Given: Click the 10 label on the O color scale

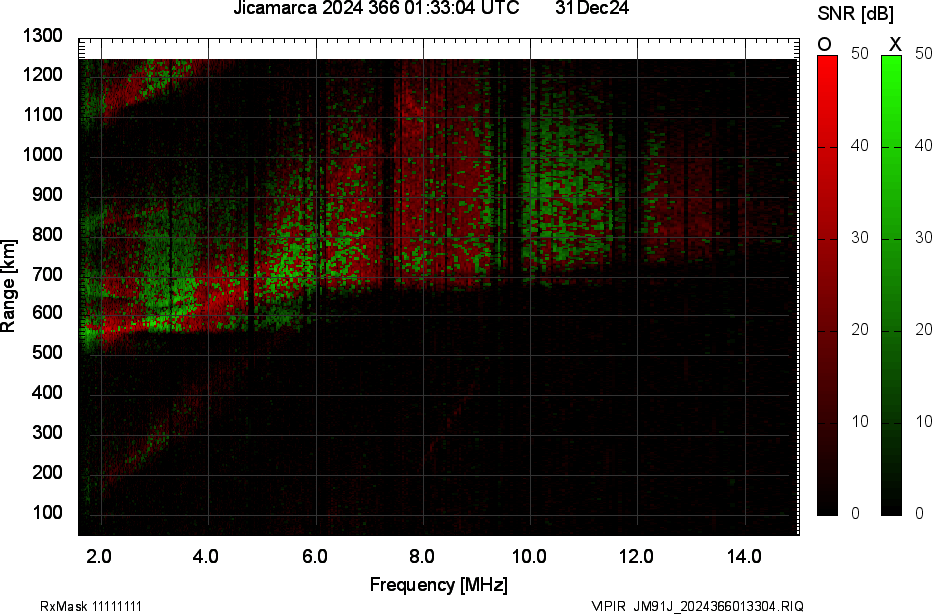Looking at the screenshot, I should point(860,421).
